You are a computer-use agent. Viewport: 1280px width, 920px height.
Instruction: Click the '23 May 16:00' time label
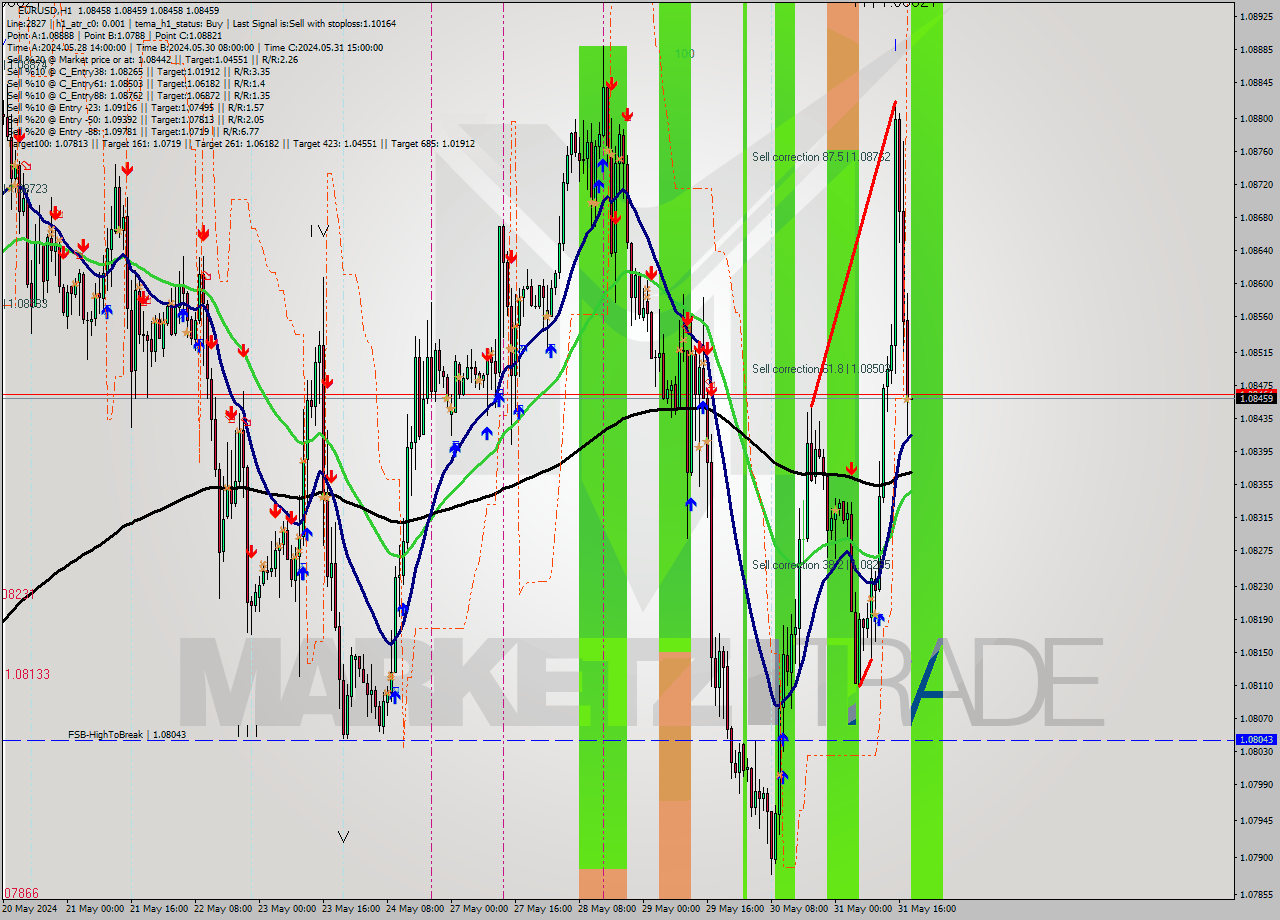[x=351, y=909]
